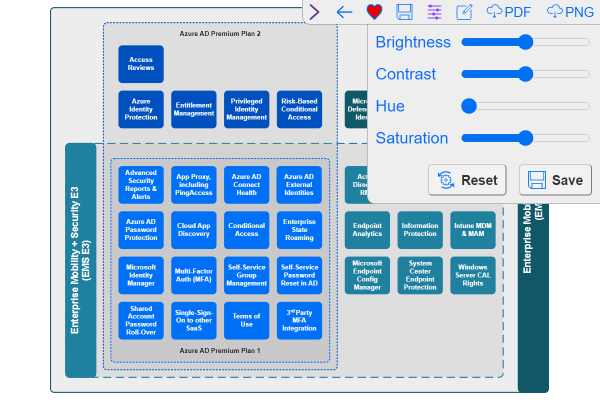Select the Endpoint Analytics tile
Image resolution: width=600 pixels, height=400 pixels.
(x=367, y=230)
